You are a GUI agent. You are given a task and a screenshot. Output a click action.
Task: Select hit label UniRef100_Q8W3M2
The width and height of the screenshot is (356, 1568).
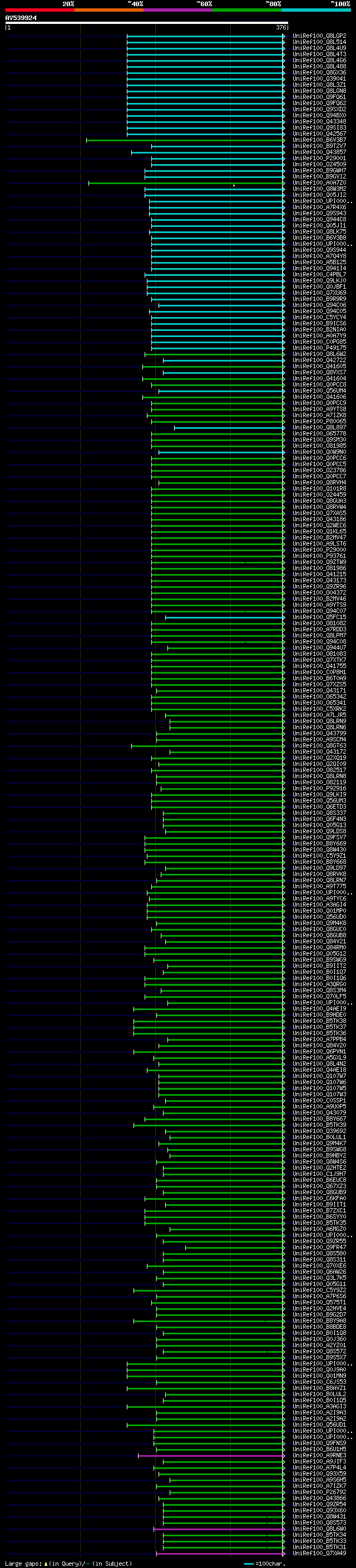point(319,189)
